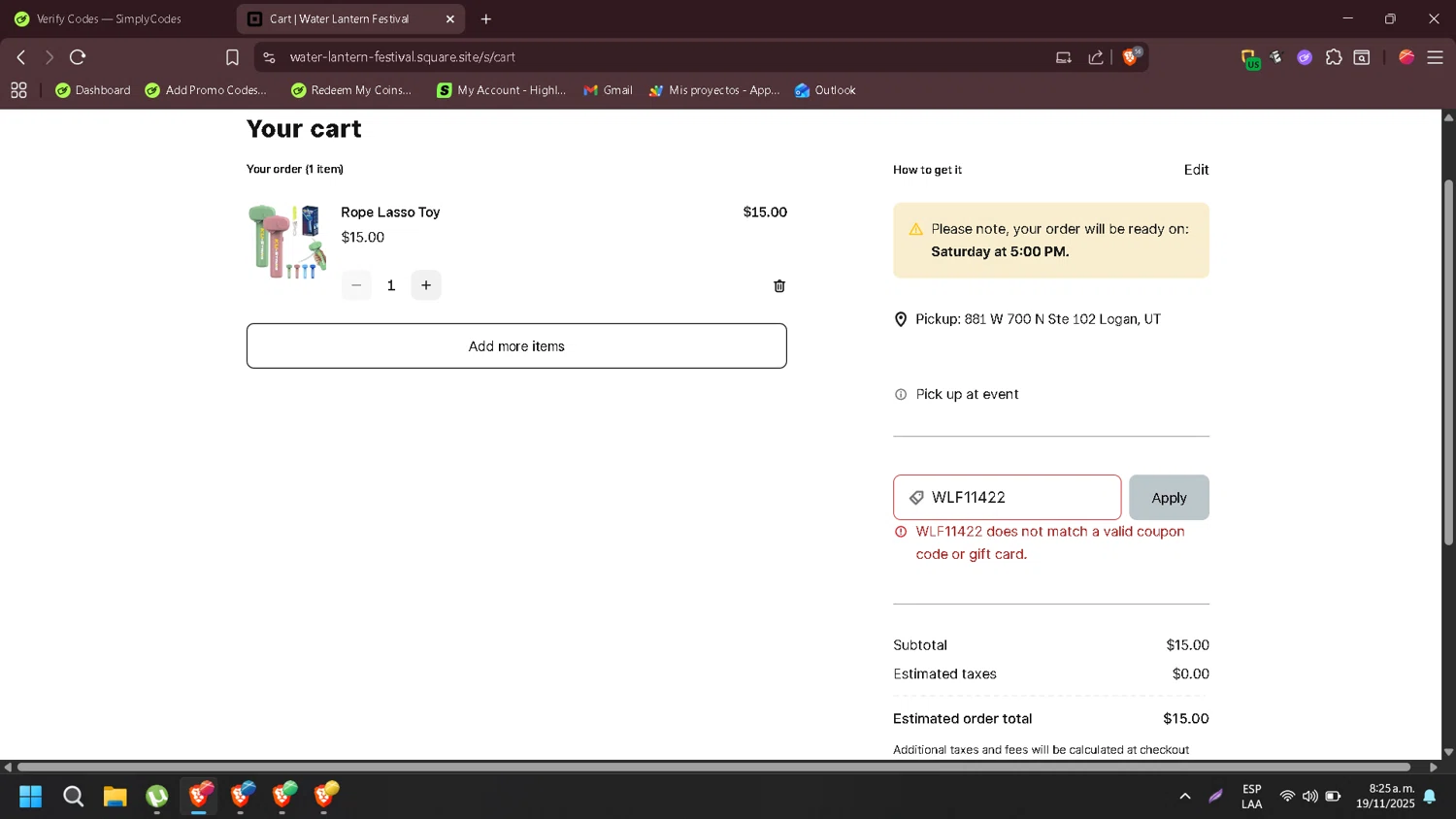Show hidden system tray icons
Viewport: 1456px width, 819px height.
(1185, 796)
